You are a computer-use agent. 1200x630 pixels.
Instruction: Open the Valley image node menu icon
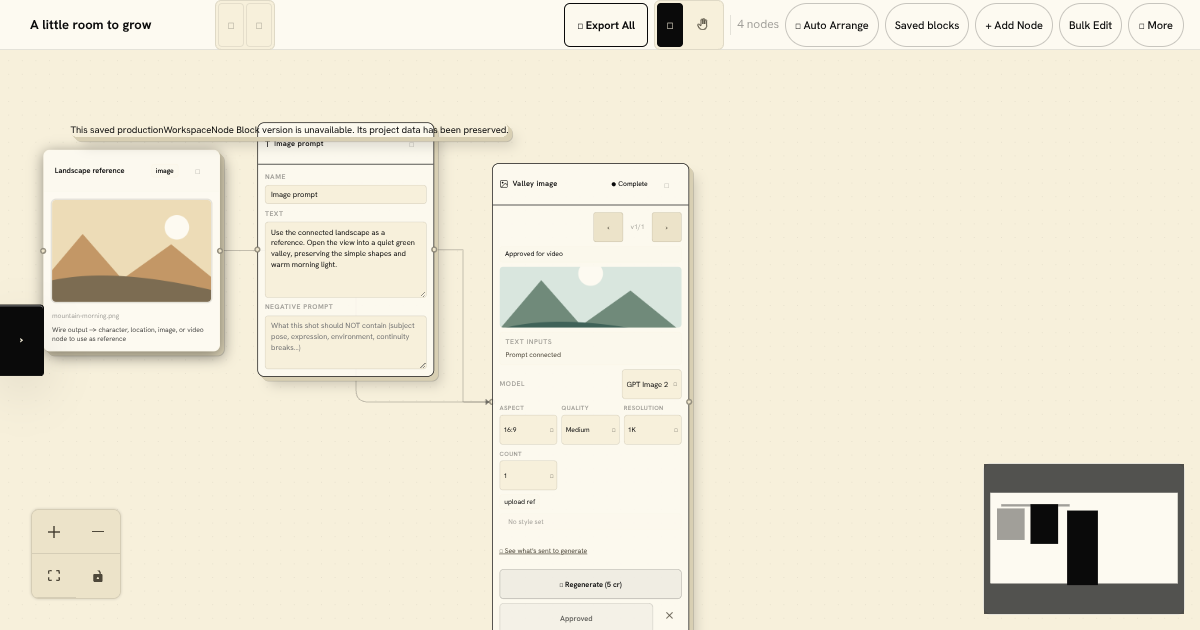tap(667, 185)
